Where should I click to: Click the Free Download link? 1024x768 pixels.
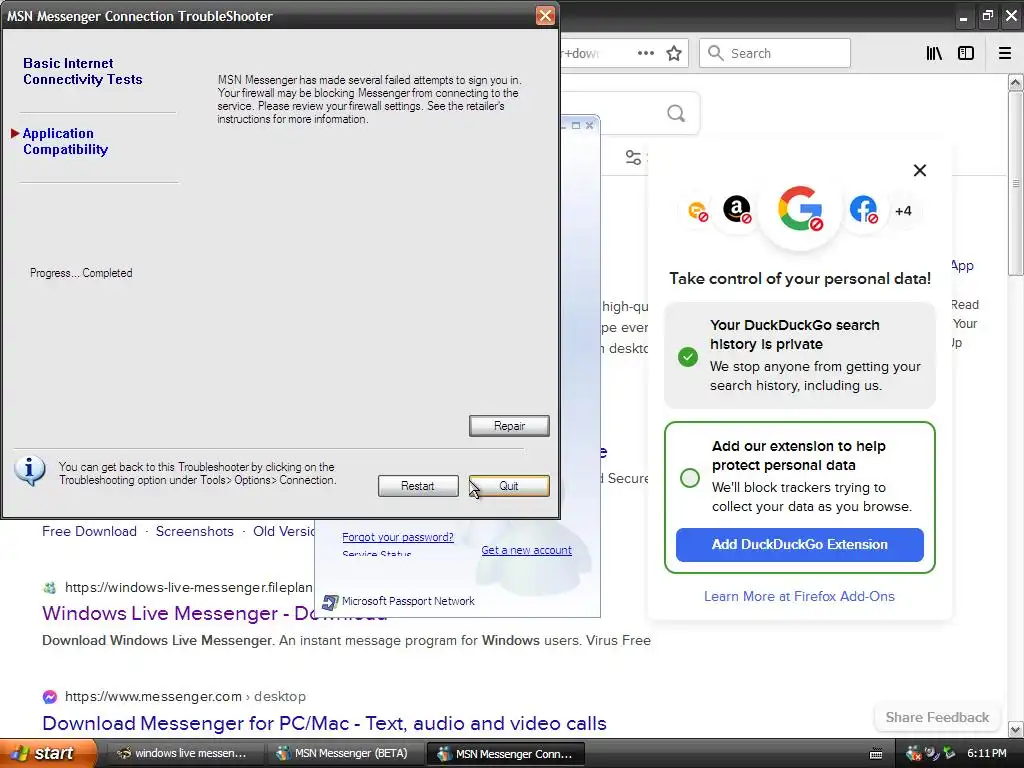coord(89,532)
